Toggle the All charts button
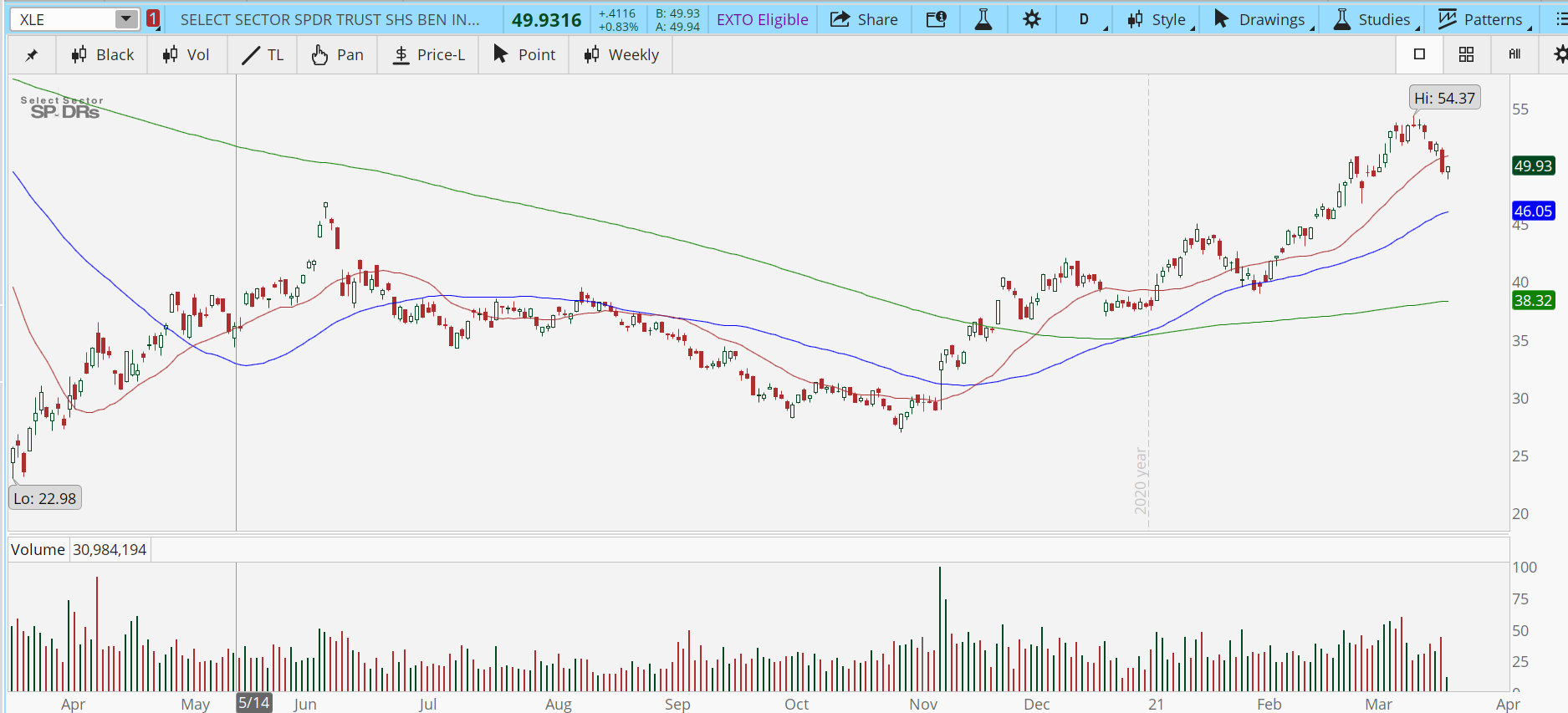Screen dimensions: 1568x713 click(x=1514, y=54)
